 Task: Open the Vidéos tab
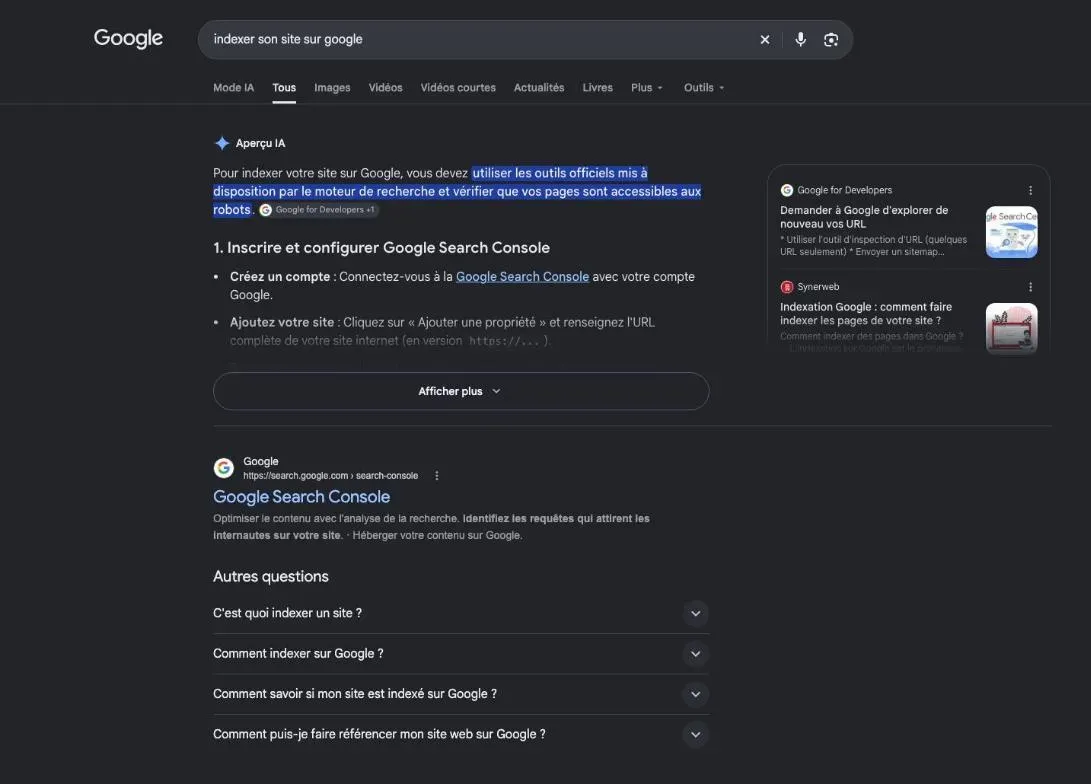[385, 88]
